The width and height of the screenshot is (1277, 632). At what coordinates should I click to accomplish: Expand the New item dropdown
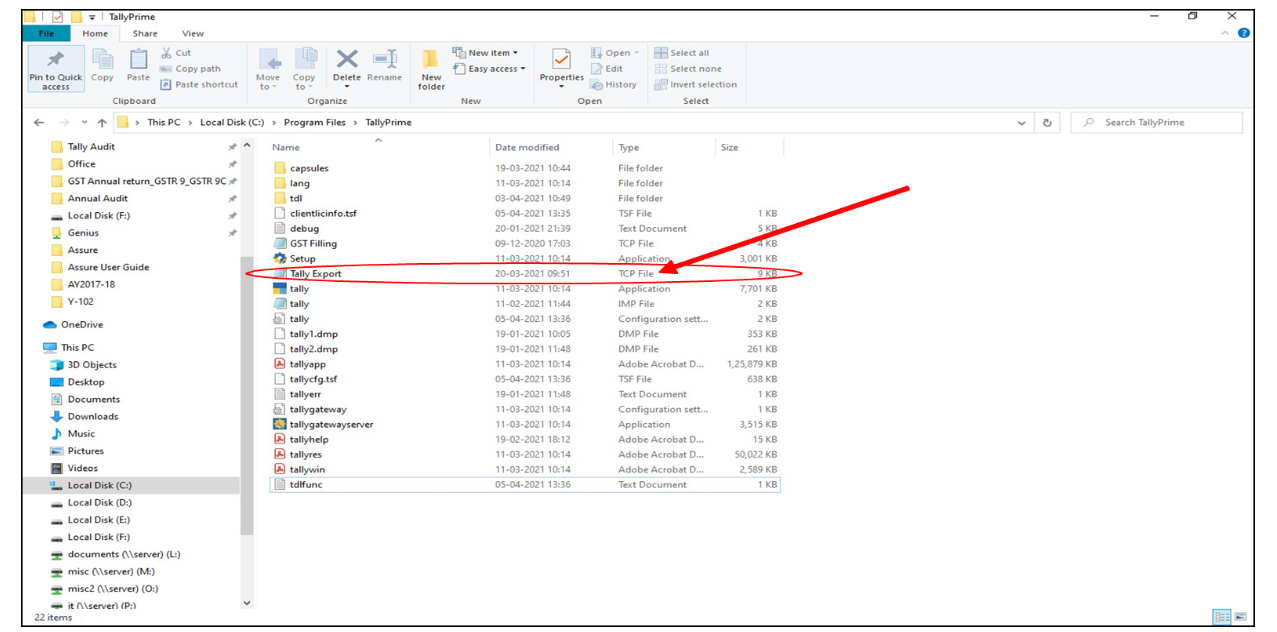pos(487,53)
